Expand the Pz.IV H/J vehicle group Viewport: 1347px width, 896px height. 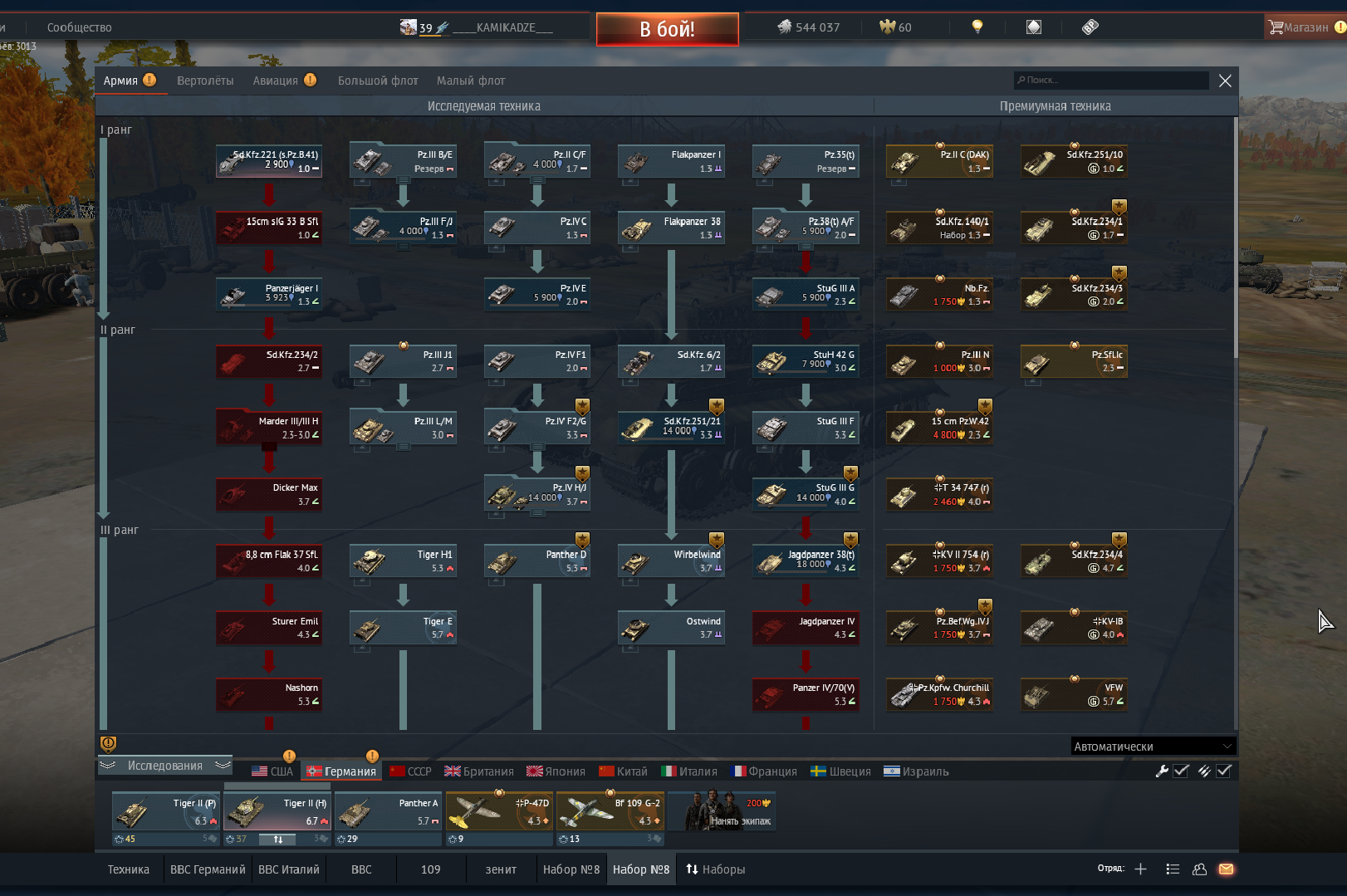[x=537, y=512]
